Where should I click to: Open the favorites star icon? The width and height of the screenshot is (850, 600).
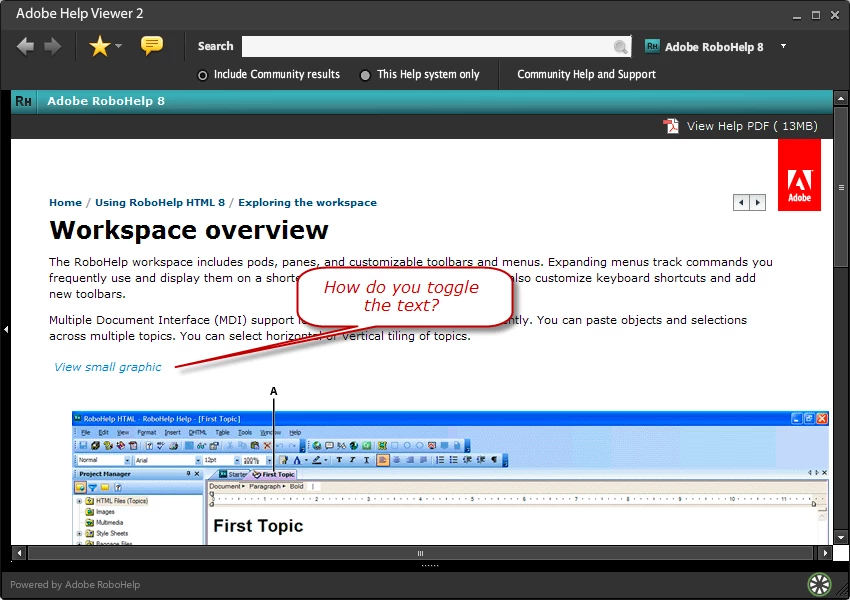(x=100, y=47)
